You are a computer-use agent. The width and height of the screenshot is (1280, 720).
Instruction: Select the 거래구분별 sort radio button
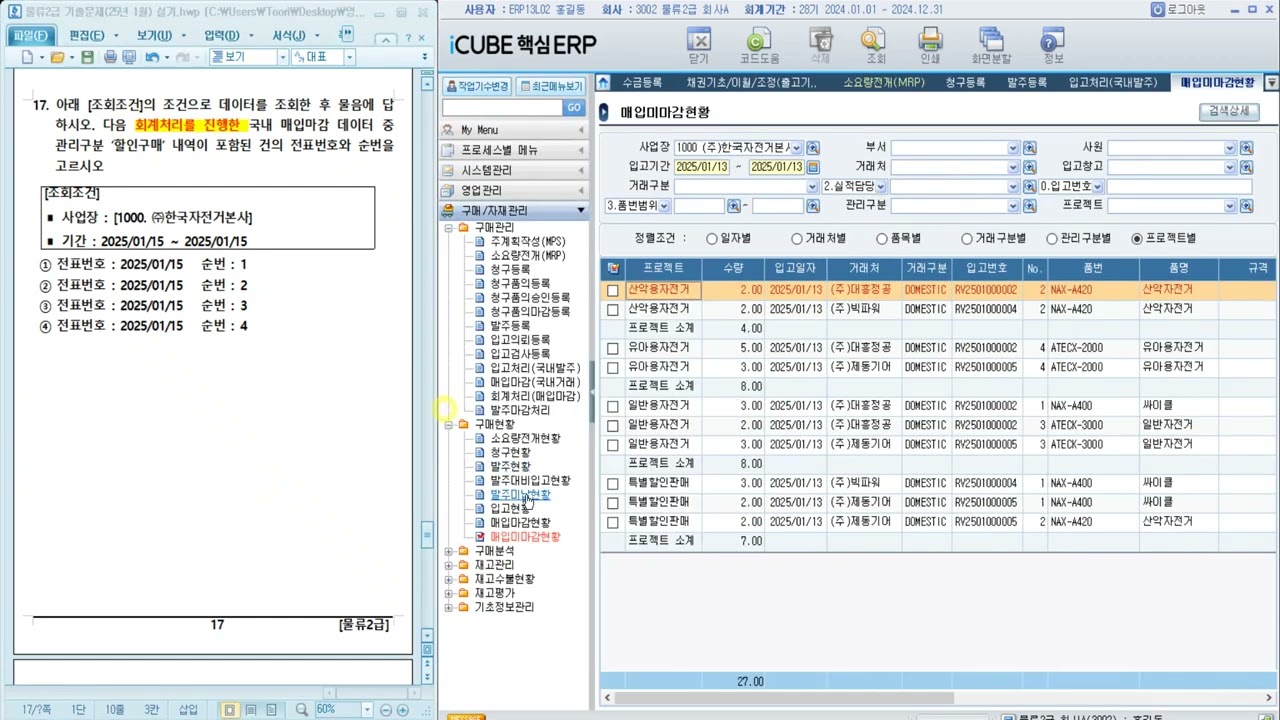(x=967, y=239)
